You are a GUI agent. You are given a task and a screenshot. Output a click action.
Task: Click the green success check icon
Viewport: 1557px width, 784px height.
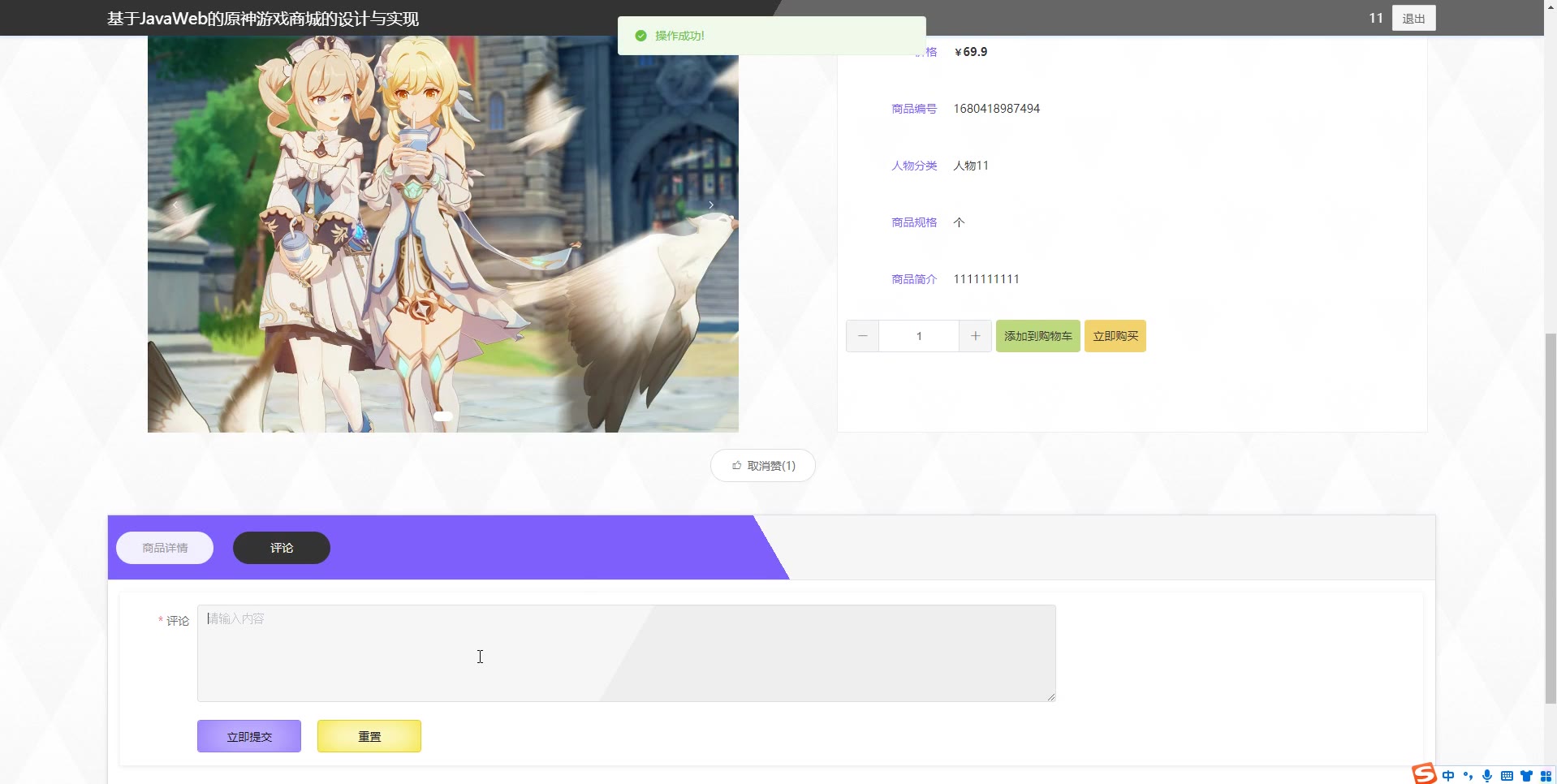click(640, 36)
